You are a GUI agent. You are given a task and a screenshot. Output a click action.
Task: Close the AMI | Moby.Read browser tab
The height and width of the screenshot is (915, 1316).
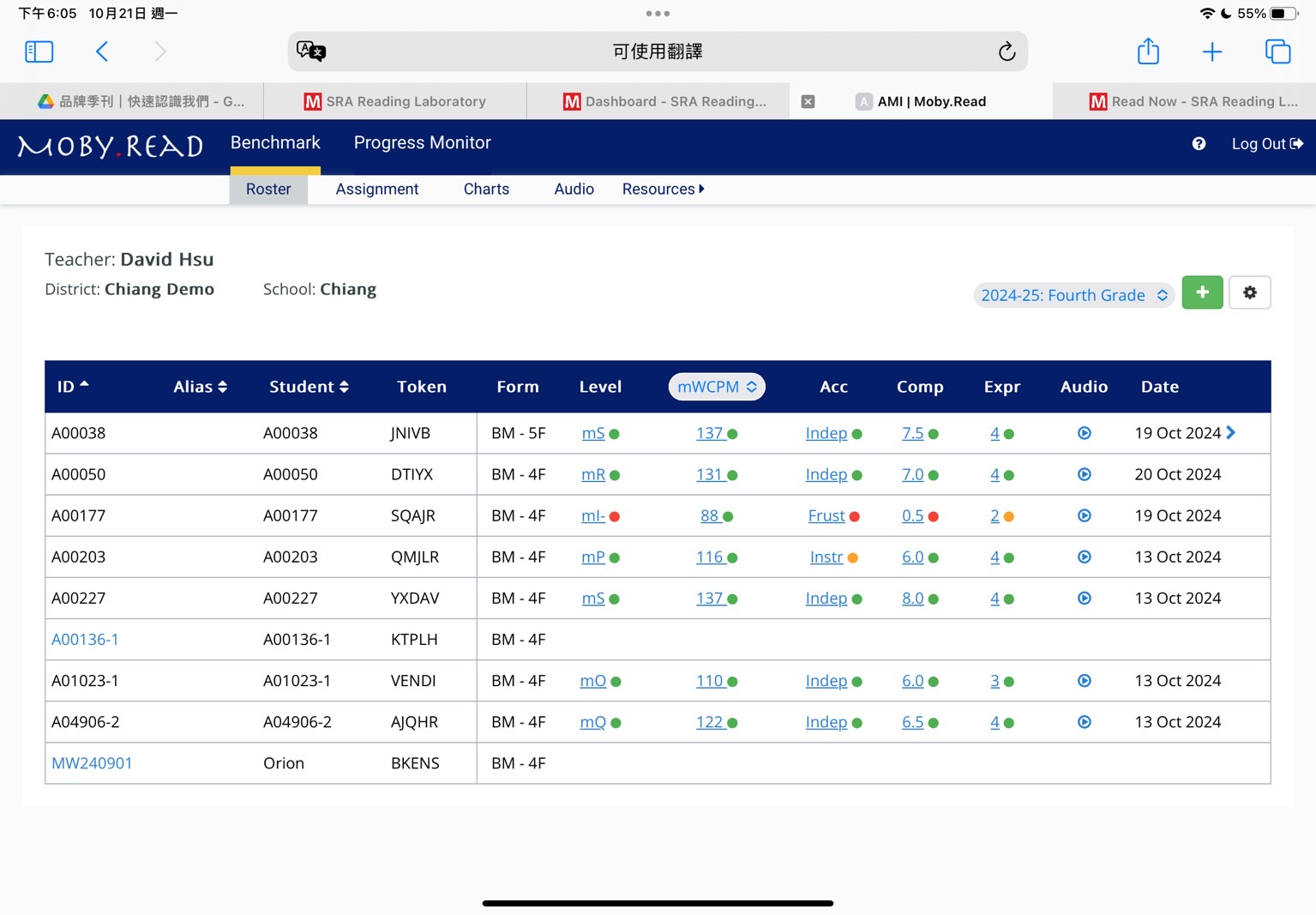(x=808, y=101)
